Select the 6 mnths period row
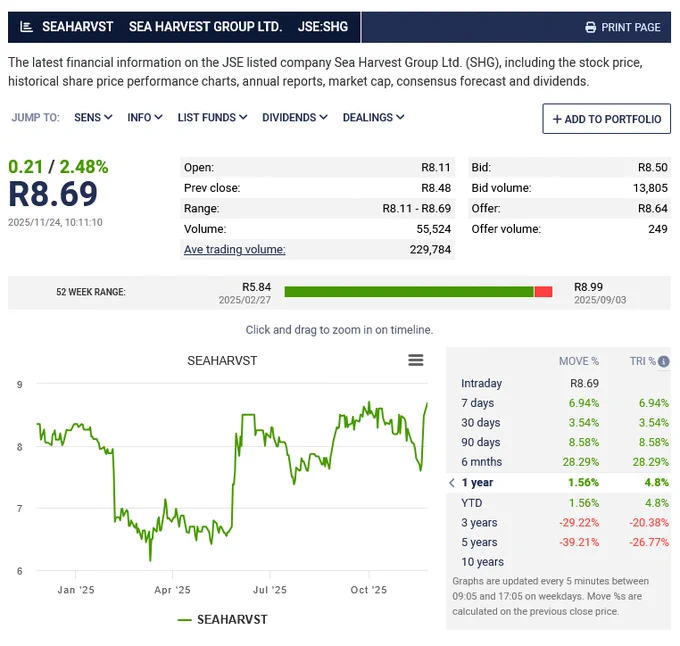The image size is (680, 646). [x=558, y=462]
